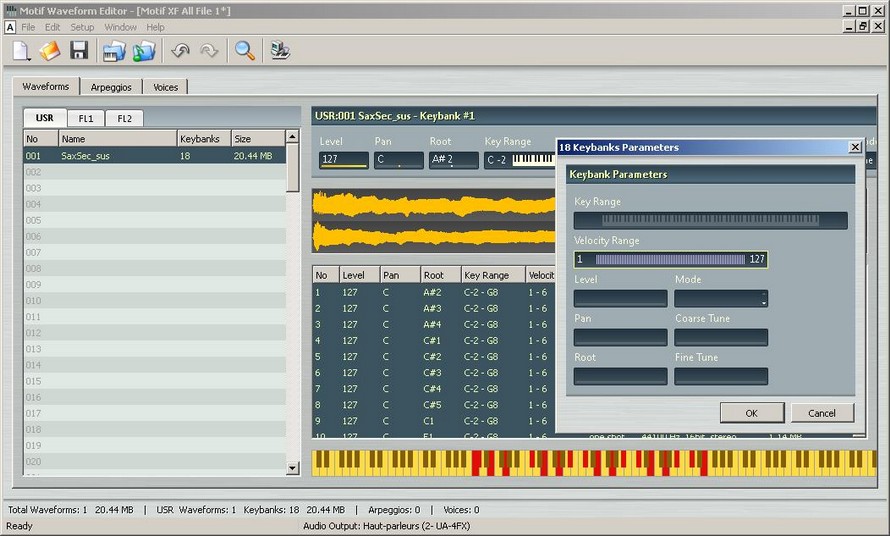Open the Setup menu

click(82, 27)
